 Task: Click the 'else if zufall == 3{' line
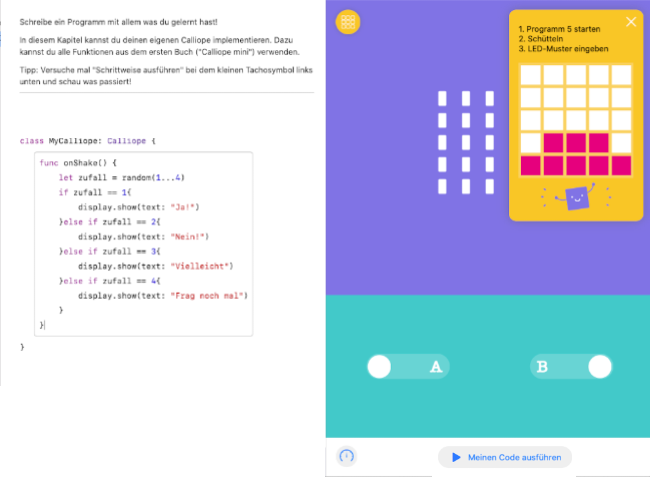(109, 252)
